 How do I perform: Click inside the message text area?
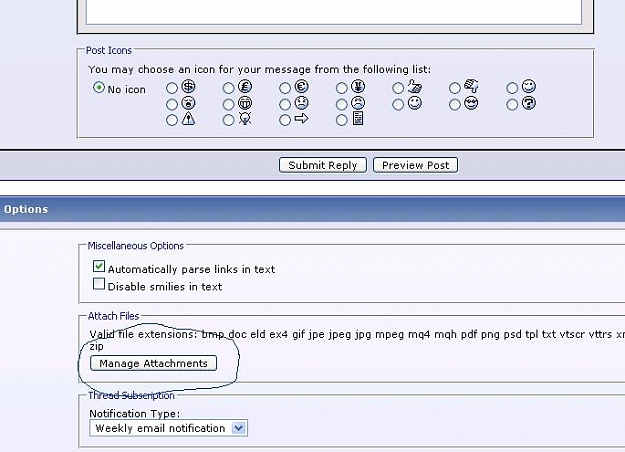coord(334,12)
